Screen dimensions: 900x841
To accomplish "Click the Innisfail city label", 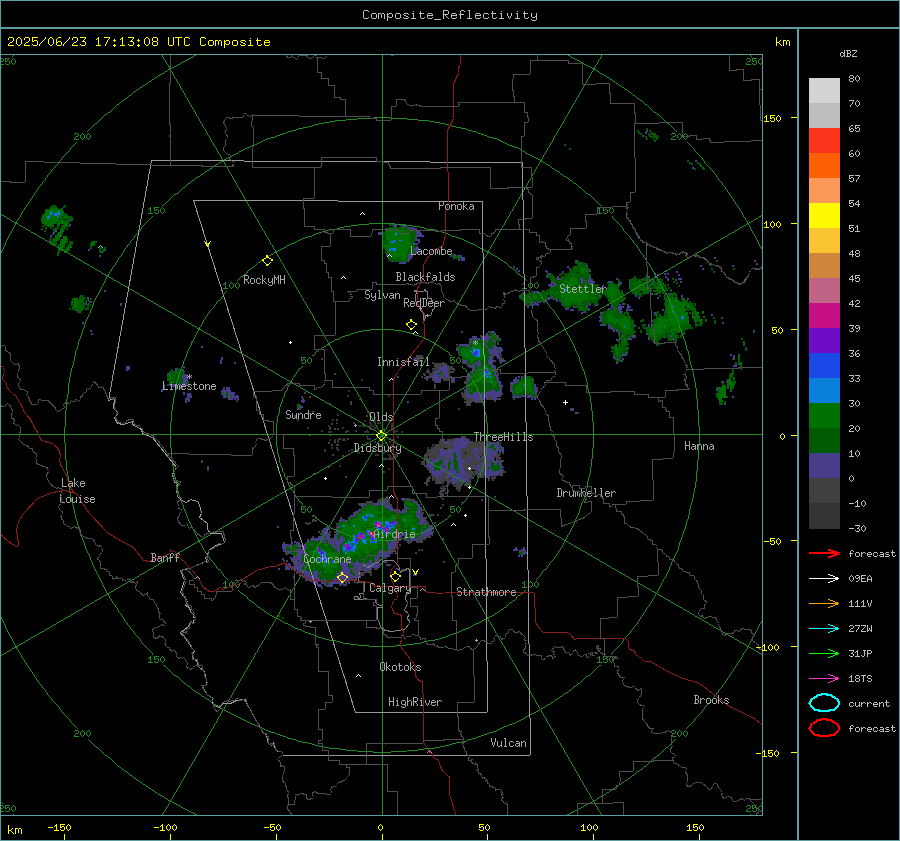I will click(403, 362).
